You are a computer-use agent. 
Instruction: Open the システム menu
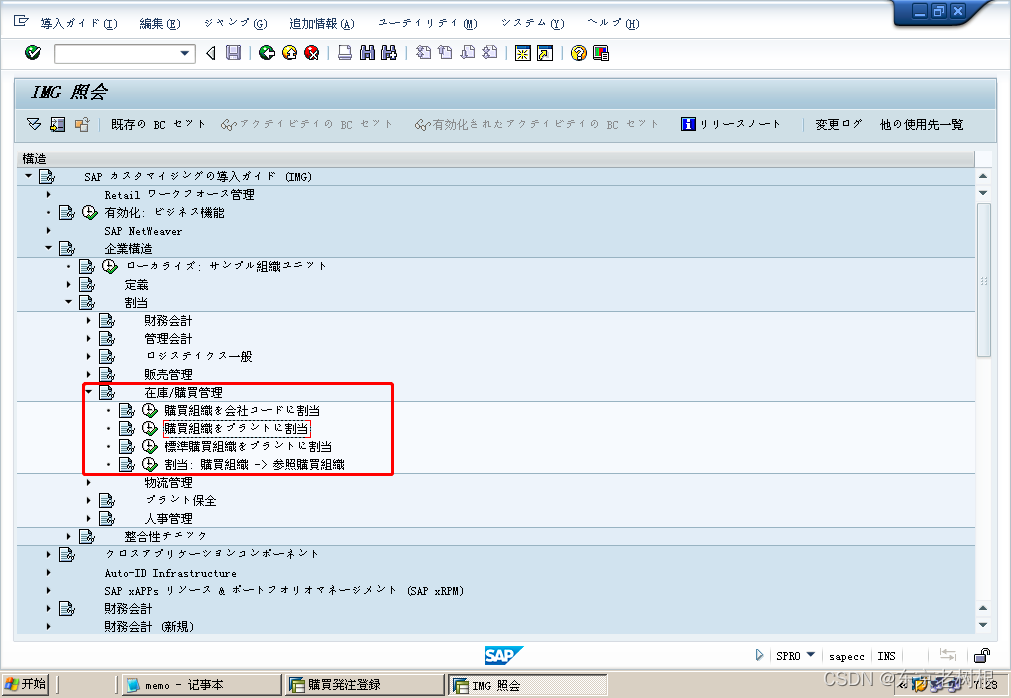point(533,23)
